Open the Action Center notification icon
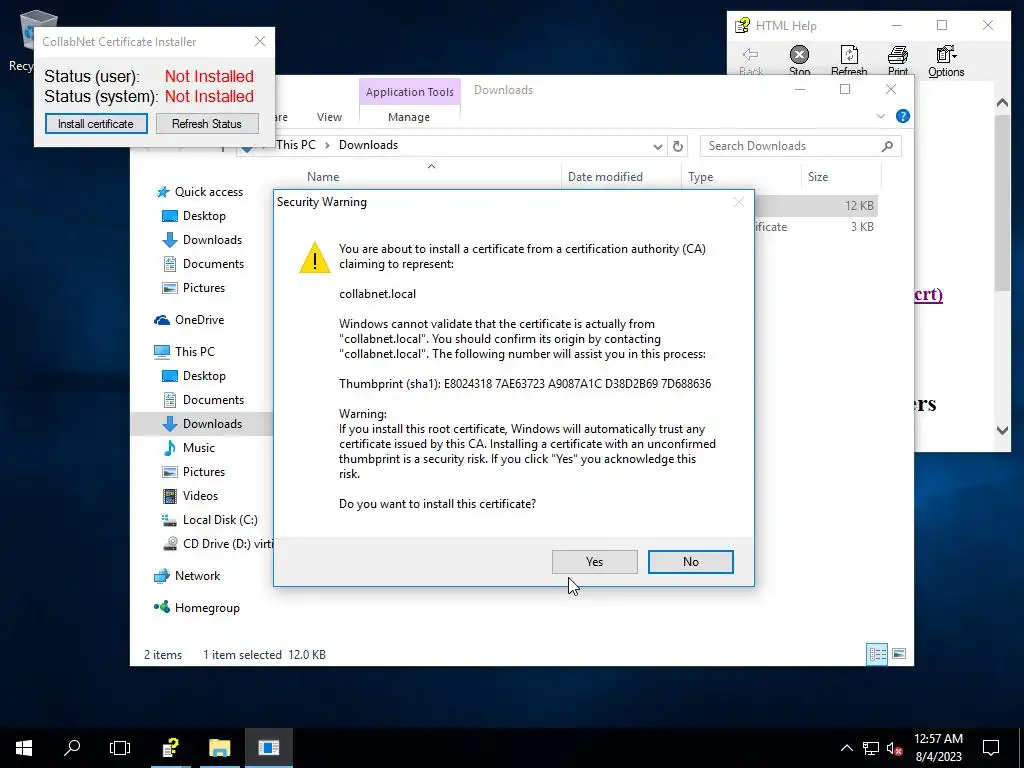This screenshot has height=768, width=1024. click(x=991, y=748)
